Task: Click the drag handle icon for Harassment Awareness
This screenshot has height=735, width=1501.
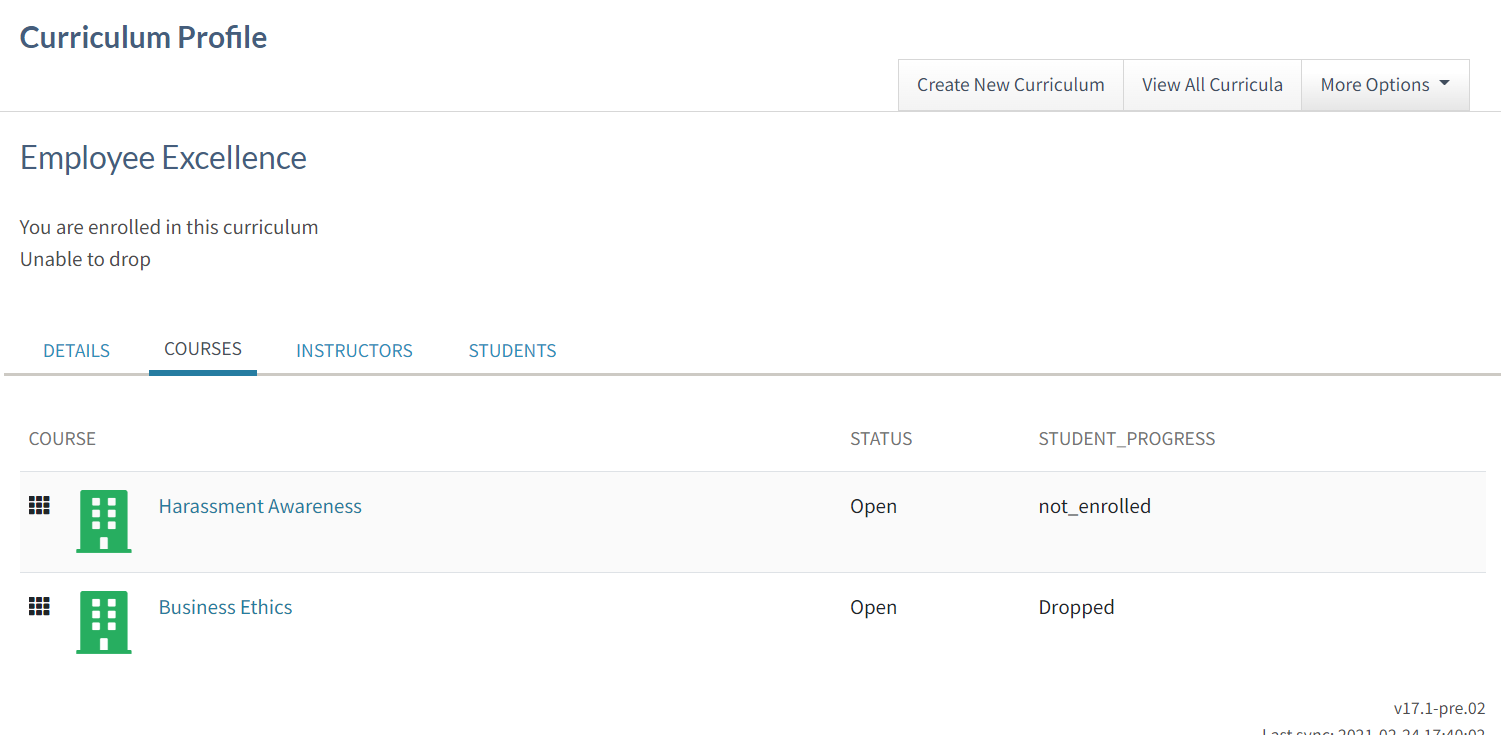Action: (x=39, y=506)
